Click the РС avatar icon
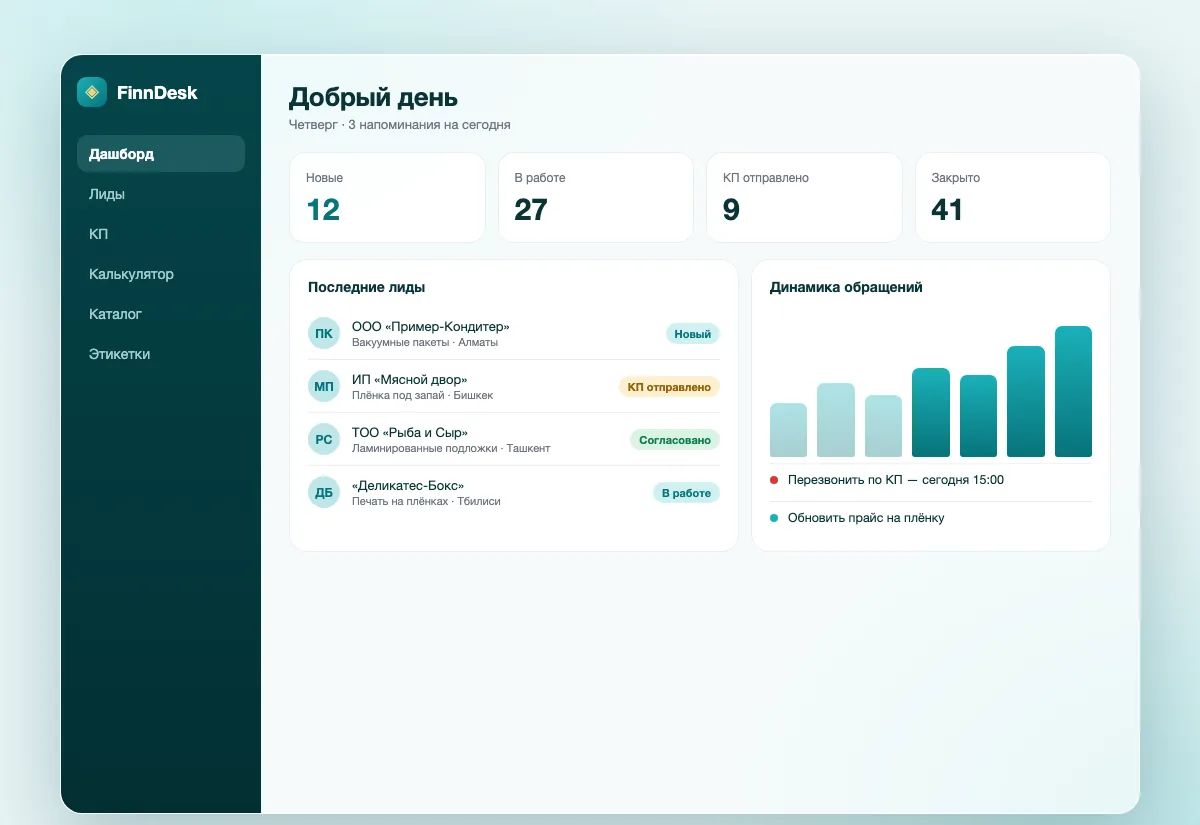The image size is (1200, 825). point(324,439)
